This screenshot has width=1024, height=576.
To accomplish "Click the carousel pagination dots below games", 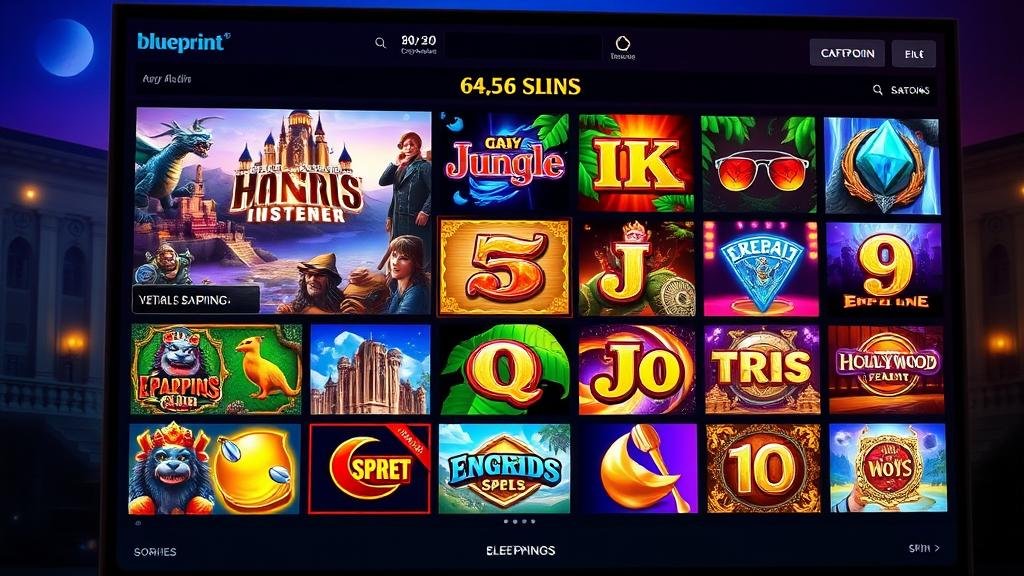I will click(519, 522).
